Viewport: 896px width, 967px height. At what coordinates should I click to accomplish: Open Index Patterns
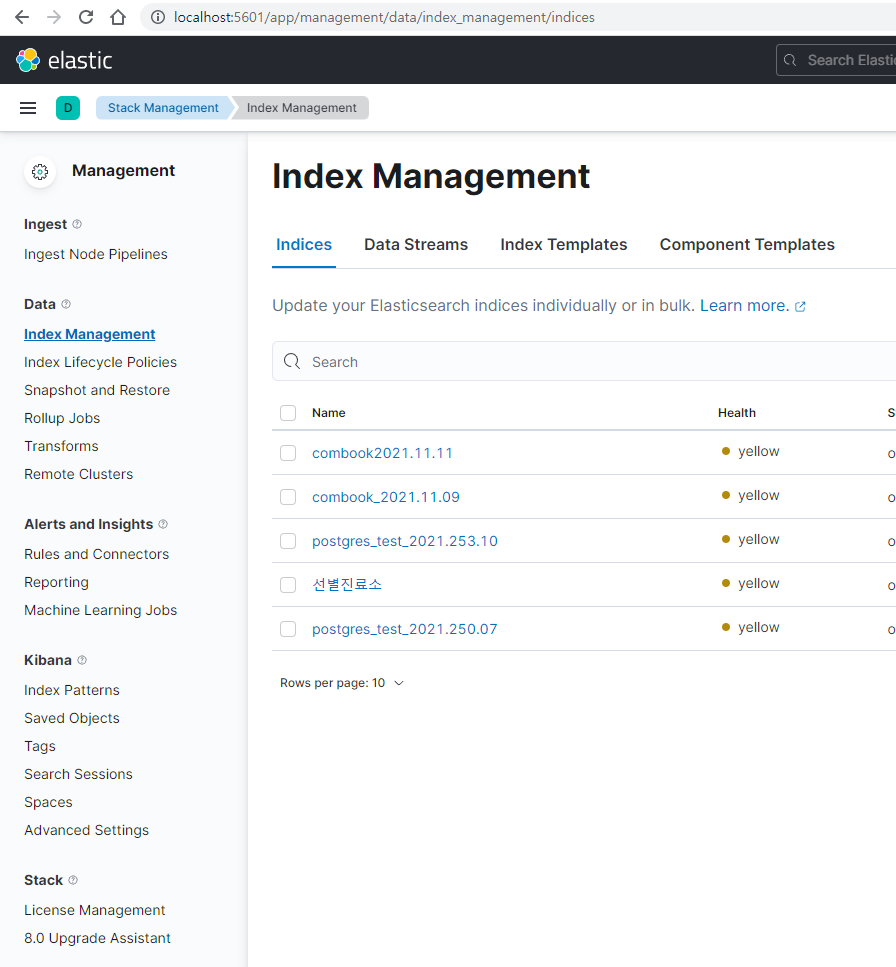point(72,690)
